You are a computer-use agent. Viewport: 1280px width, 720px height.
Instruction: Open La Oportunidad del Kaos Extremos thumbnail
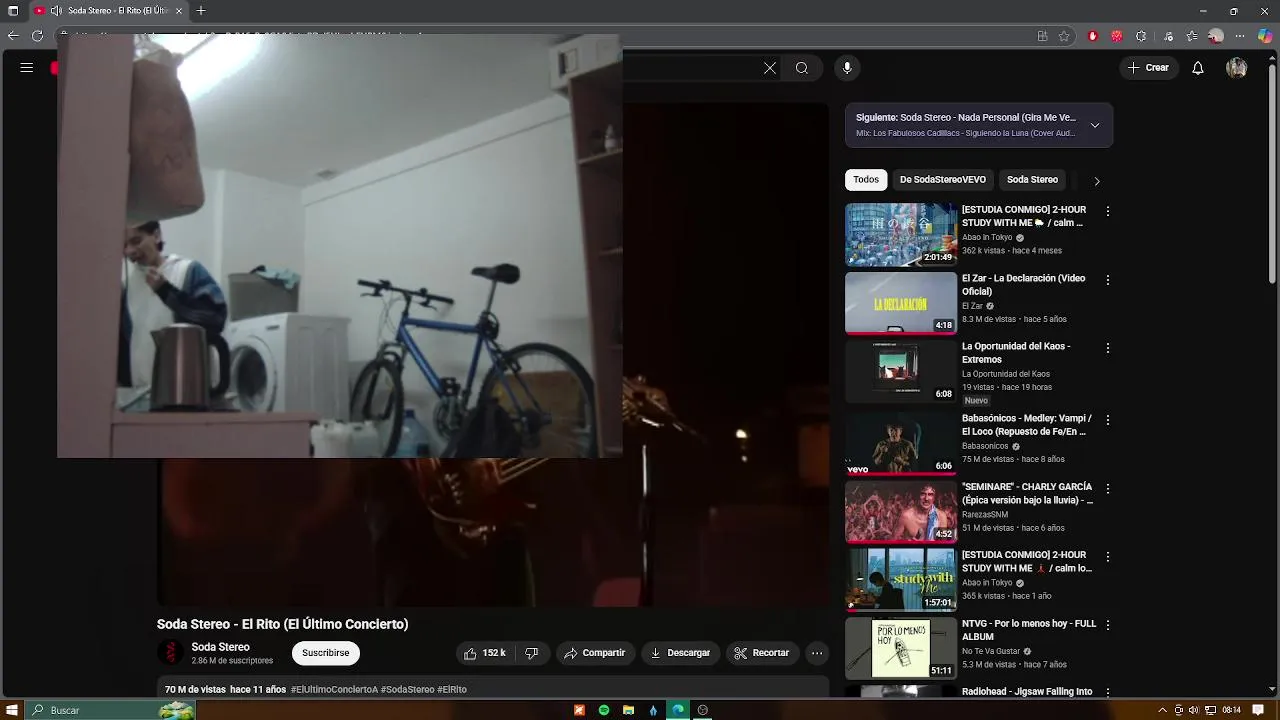click(901, 371)
